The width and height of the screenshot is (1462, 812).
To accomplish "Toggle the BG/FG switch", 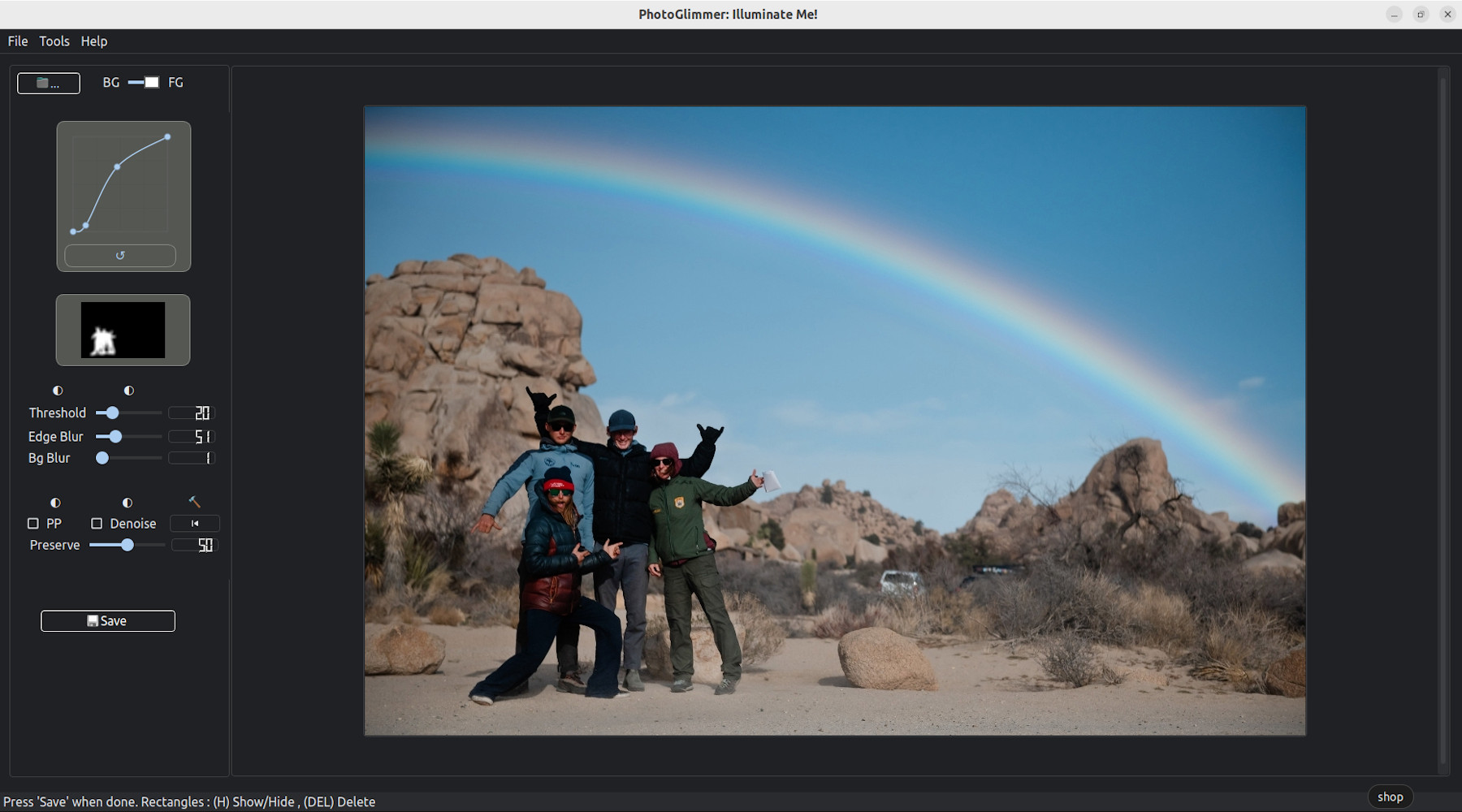I will tap(144, 82).
